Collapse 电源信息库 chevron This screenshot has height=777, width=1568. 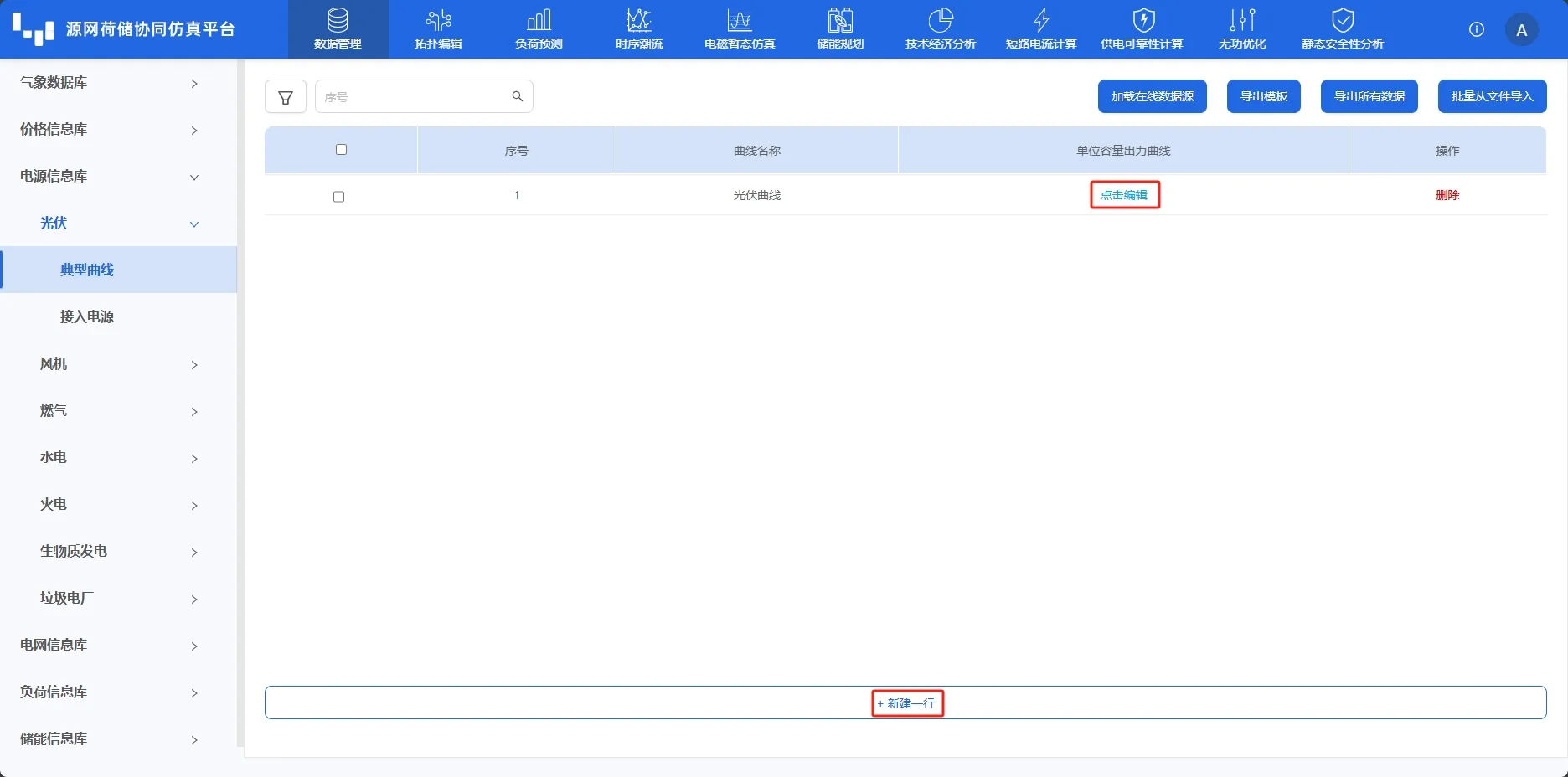coord(194,177)
